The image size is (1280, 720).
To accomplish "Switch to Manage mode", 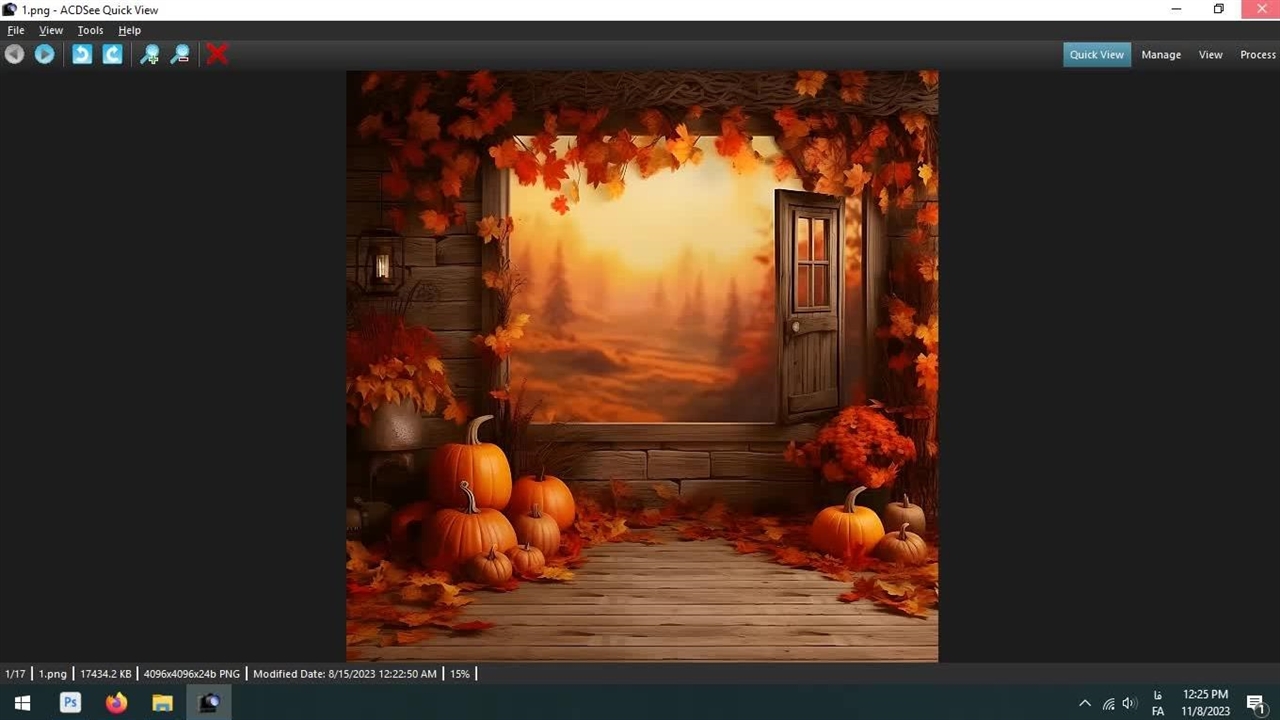I will click(1161, 55).
